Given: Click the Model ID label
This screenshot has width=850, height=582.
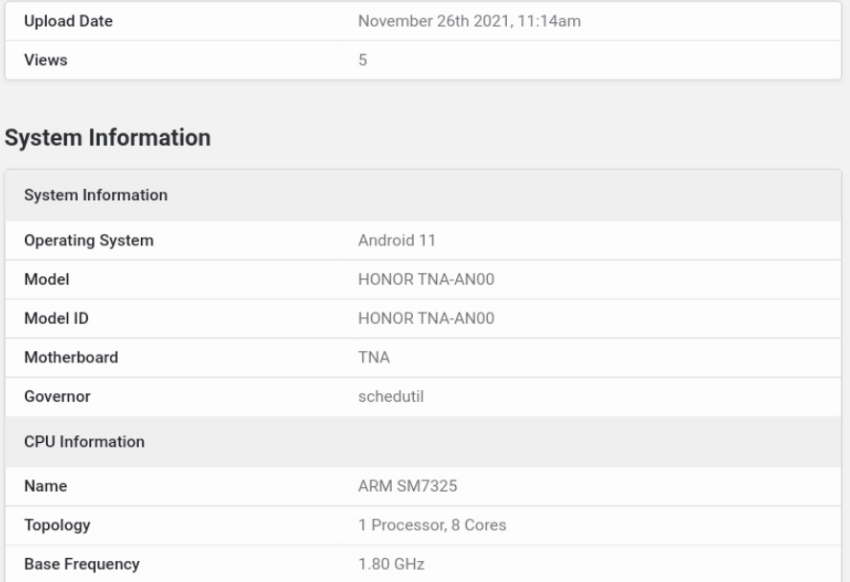Looking at the screenshot, I should [56, 319].
